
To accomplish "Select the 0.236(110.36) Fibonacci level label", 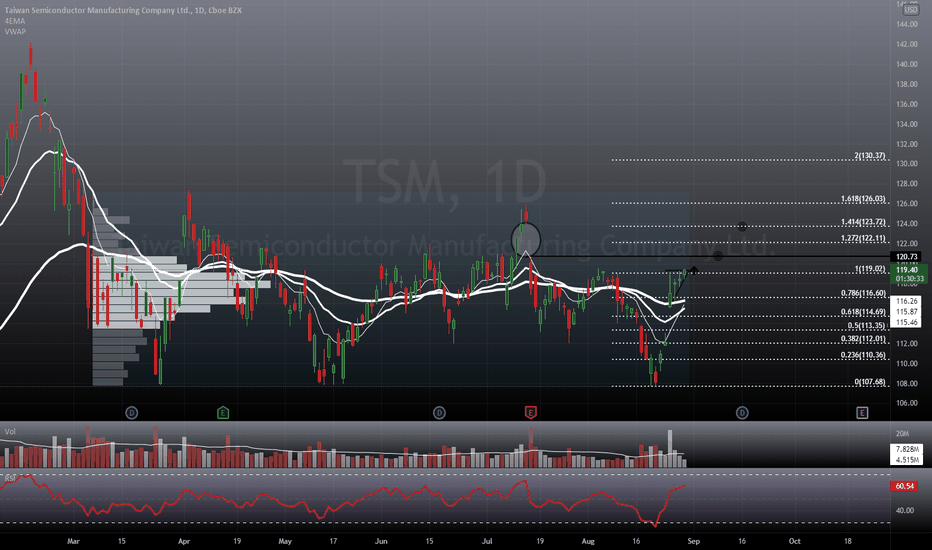I will point(863,355).
